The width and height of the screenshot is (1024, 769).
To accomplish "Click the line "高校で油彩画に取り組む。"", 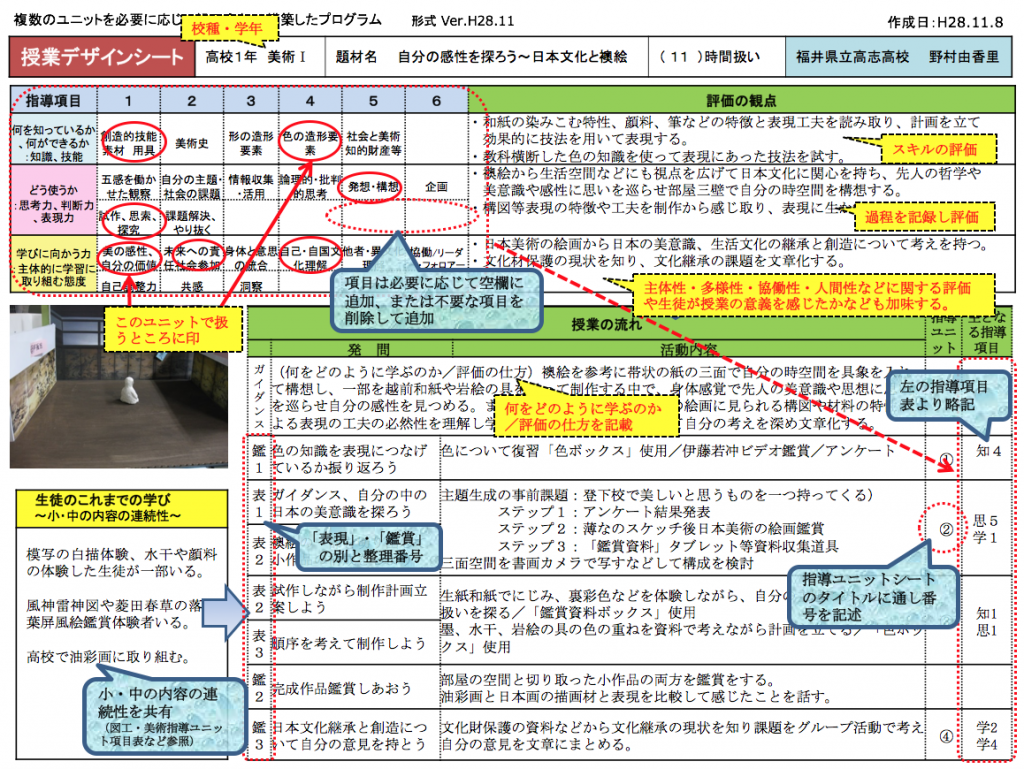I will click(x=108, y=657).
